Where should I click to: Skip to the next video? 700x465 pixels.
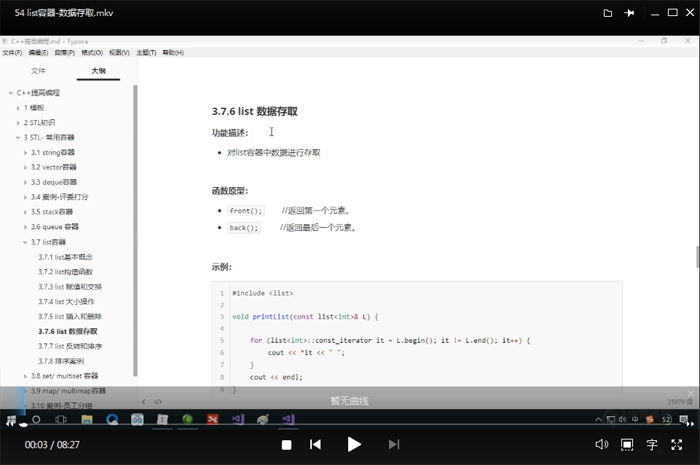pyautogui.click(x=394, y=444)
